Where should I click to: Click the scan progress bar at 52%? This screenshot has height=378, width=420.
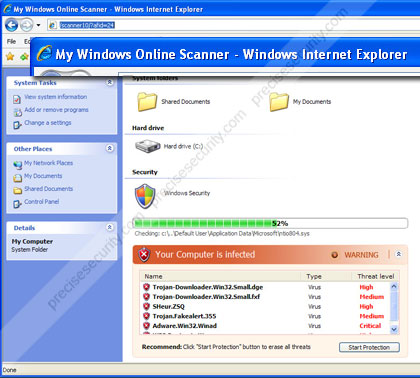(x=270, y=223)
